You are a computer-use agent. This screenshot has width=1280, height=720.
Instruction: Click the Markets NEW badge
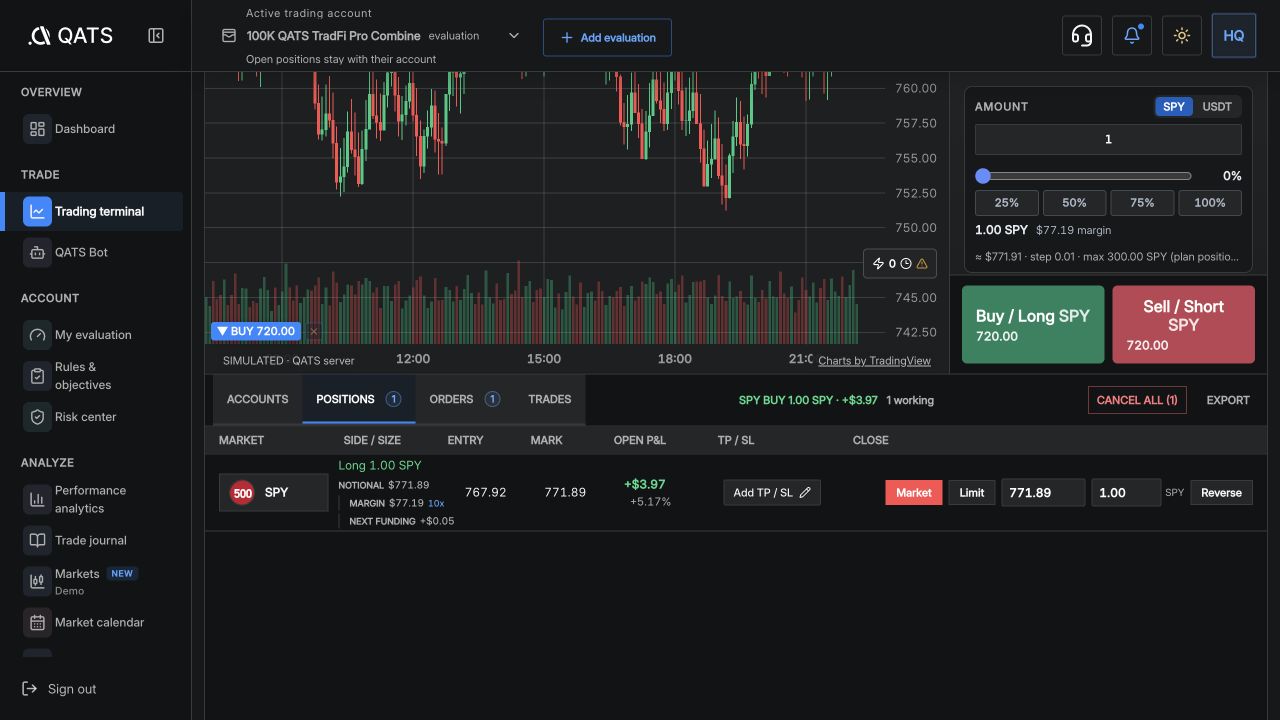tap(122, 574)
